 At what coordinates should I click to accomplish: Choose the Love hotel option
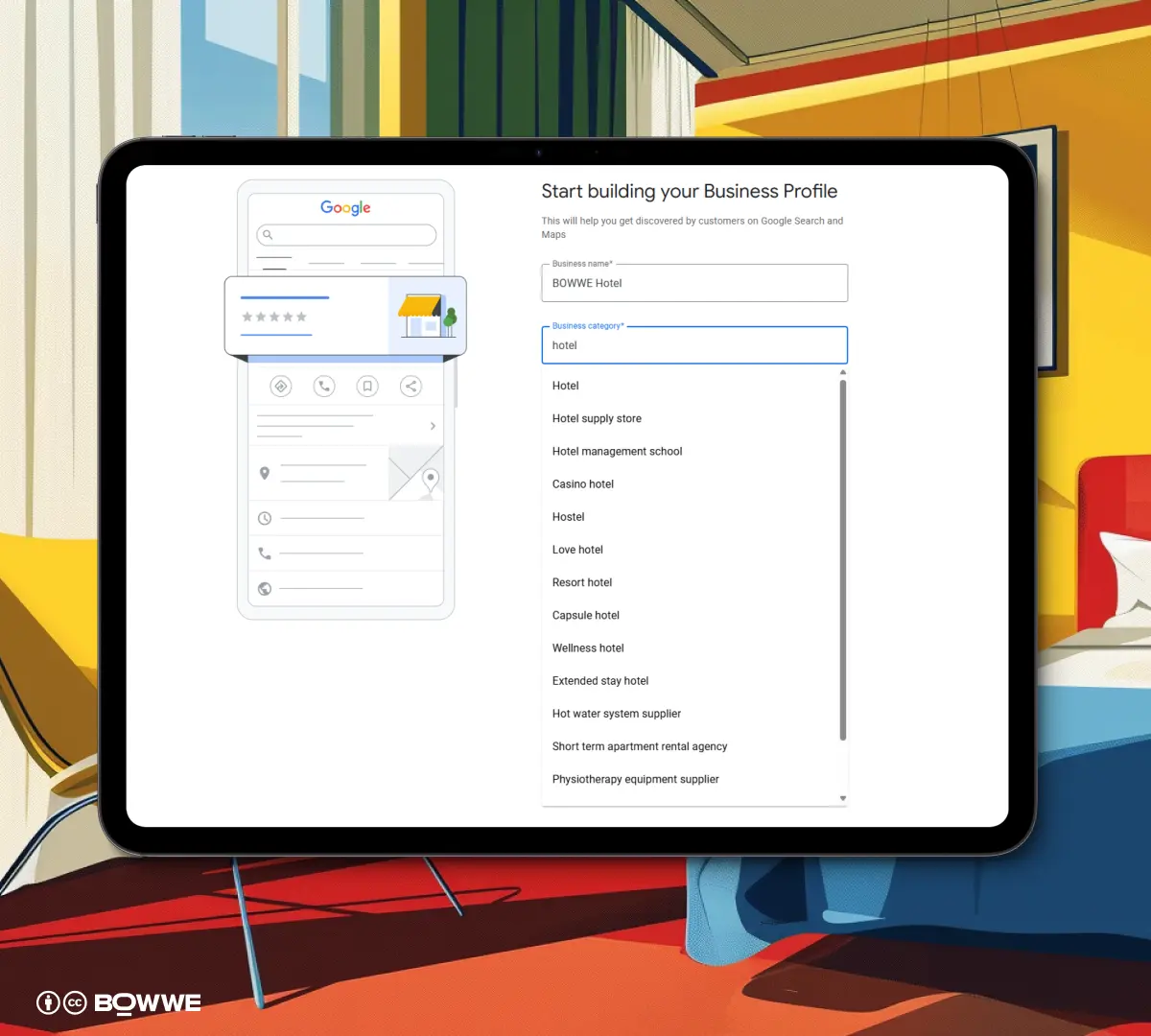691,550
